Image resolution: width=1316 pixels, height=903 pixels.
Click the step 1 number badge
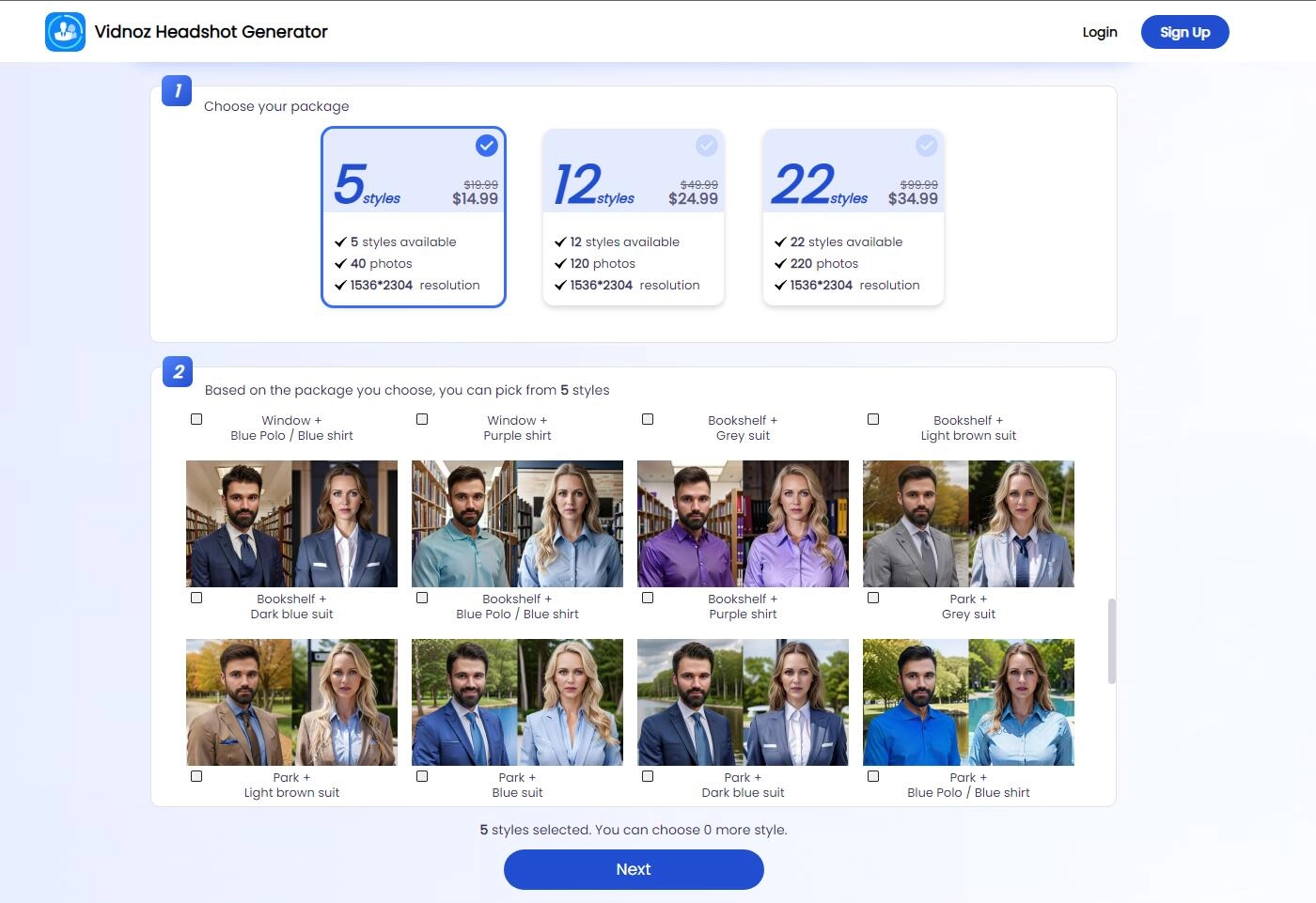(x=177, y=91)
